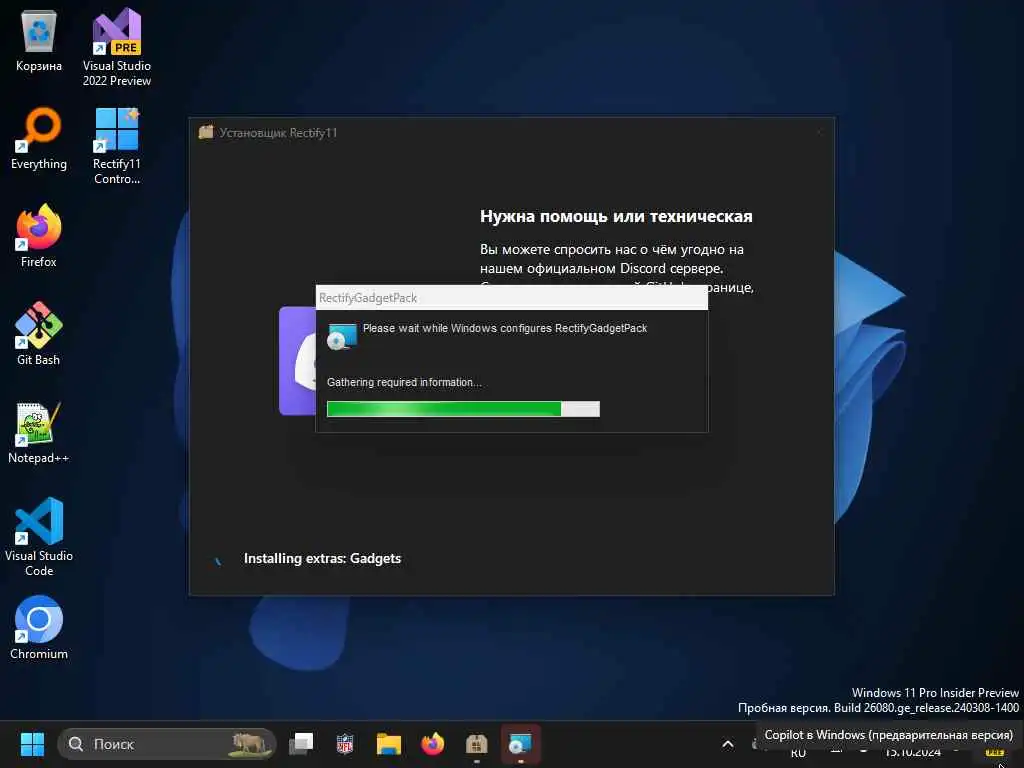Image resolution: width=1024 pixels, height=768 pixels.
Task: Switch to Firefox in the taskbar
Action: coord(432,744)
